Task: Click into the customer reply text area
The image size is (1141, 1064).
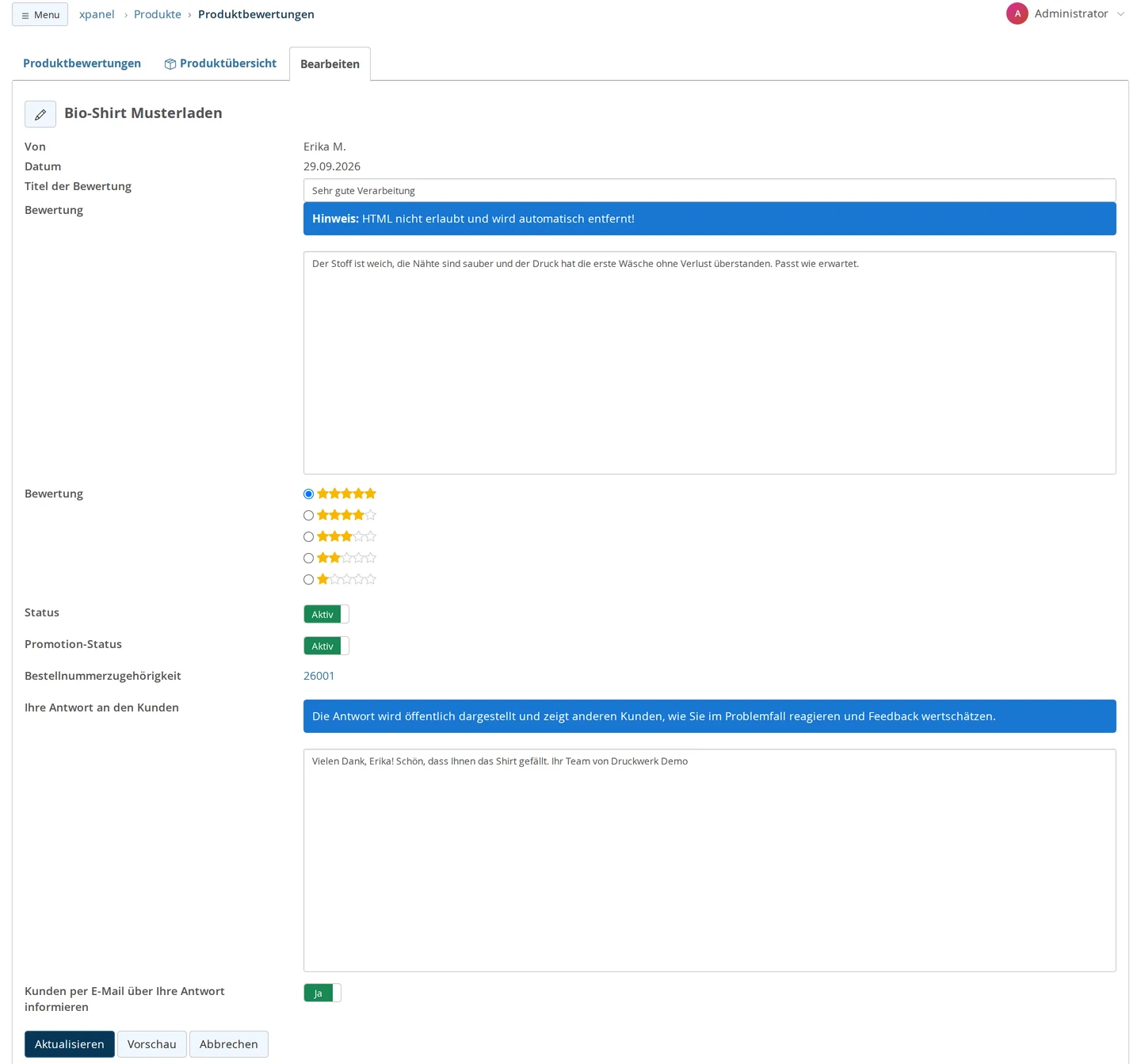Action: pyautogui.click(x=710, y=860)
